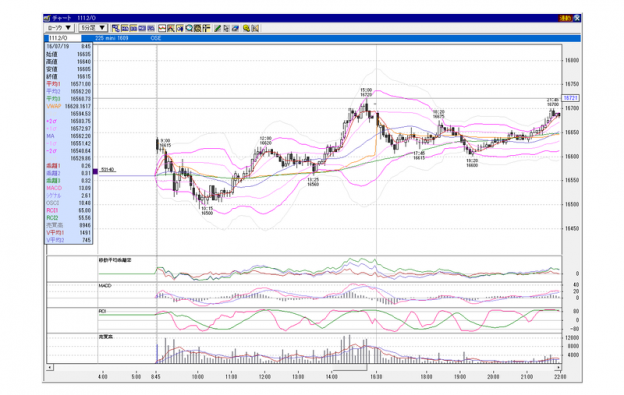Screen dimensions: 624x395
Task: Click the rightmost toolbar icon beside the key
Action: point(255,28)
